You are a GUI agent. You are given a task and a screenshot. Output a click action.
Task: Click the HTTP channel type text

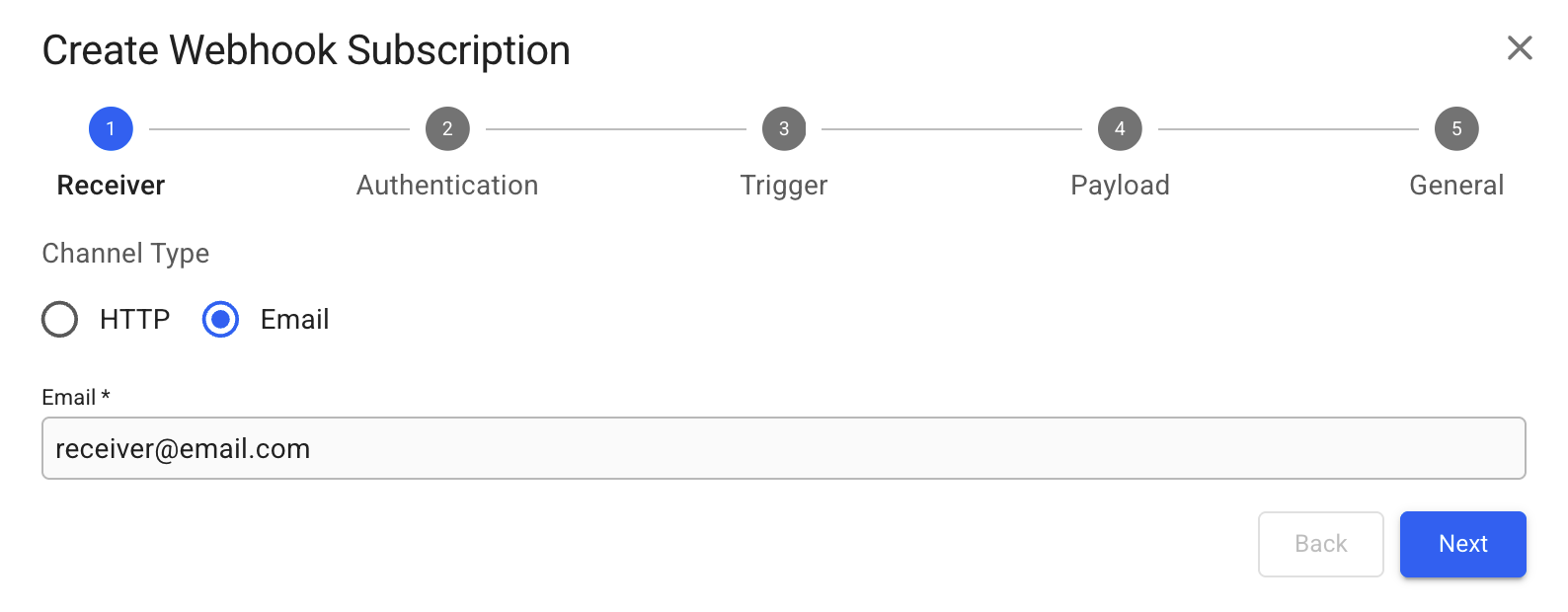pyautogui.click(x=135, y=320)
